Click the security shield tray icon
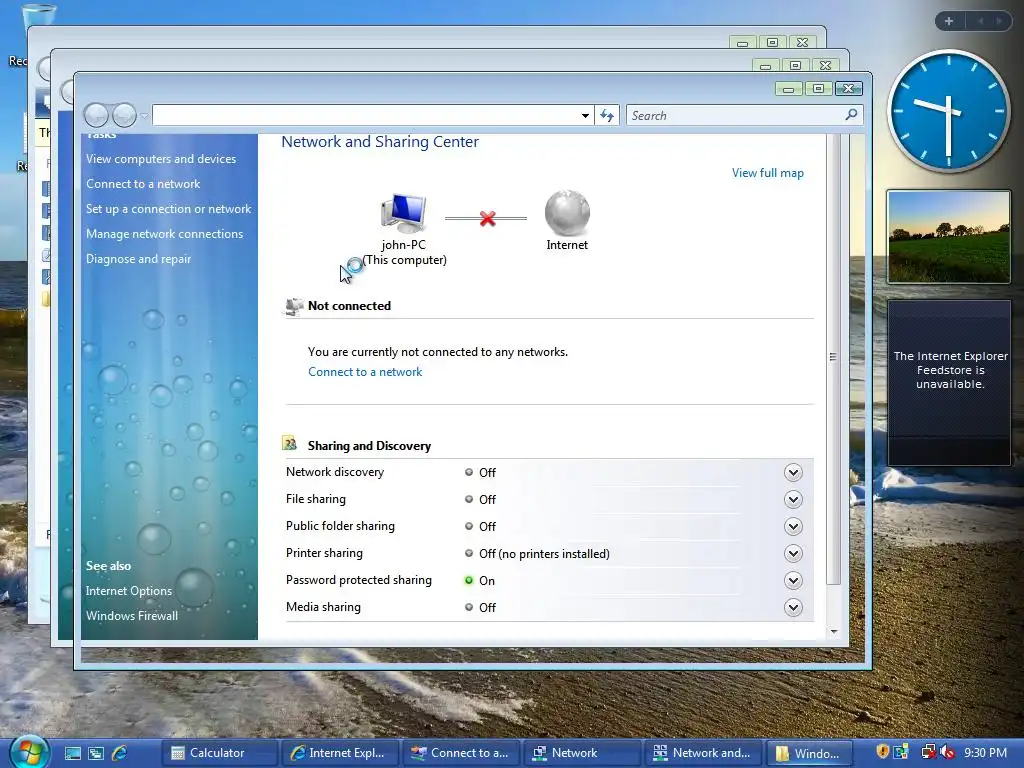Image resolution: width=1024 pixels, height=768 pixels. click(882, 752)
